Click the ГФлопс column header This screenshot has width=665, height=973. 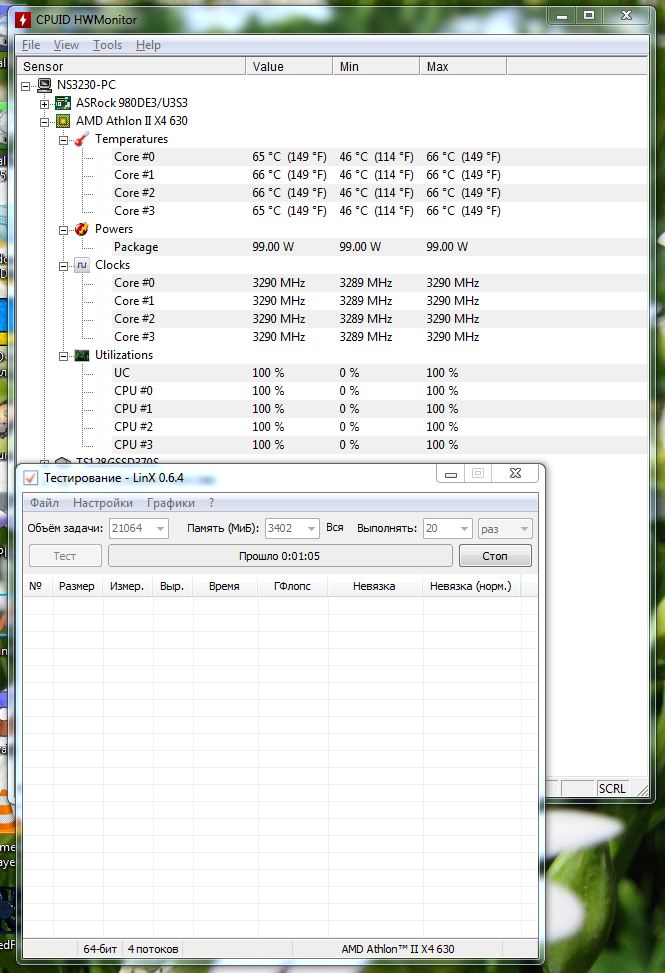point(292,586)
